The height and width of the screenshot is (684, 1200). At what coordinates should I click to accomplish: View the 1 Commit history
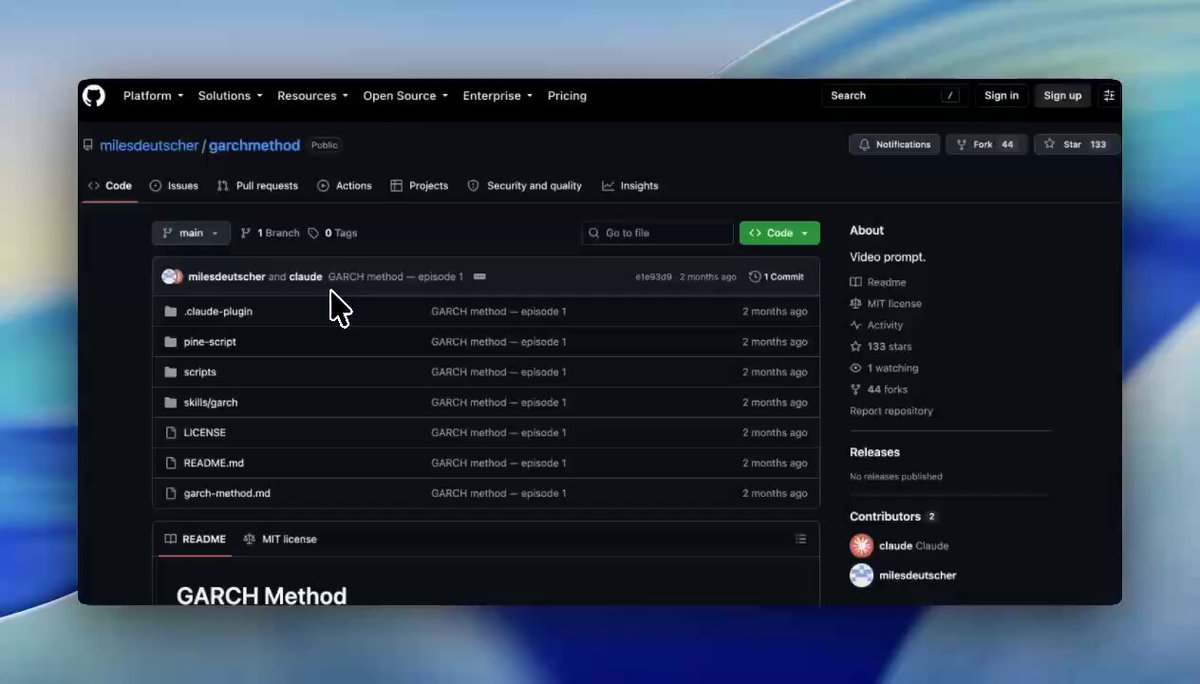(x=776, y=277)
